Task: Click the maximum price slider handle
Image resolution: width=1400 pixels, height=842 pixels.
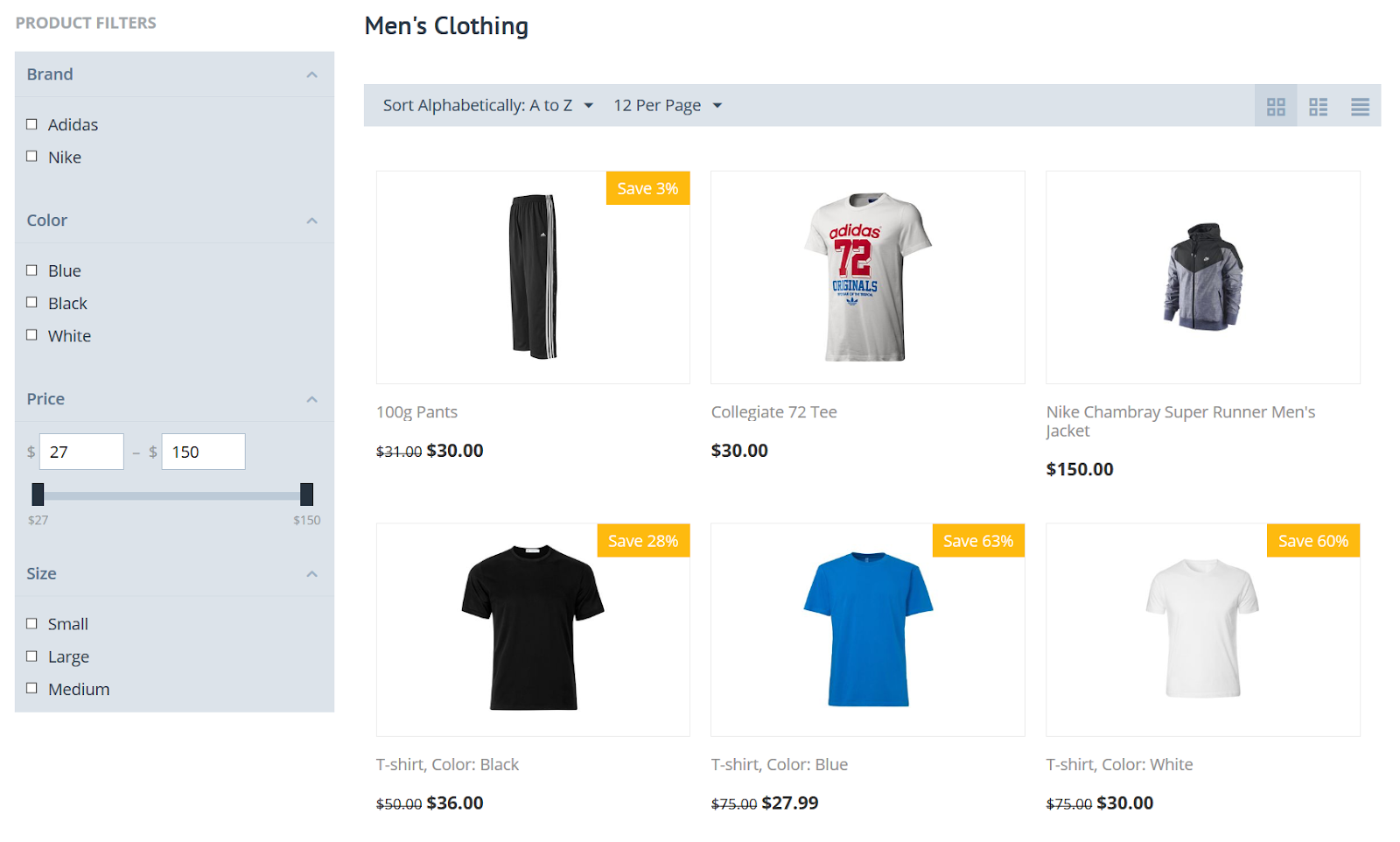Action: click(306, 495)
